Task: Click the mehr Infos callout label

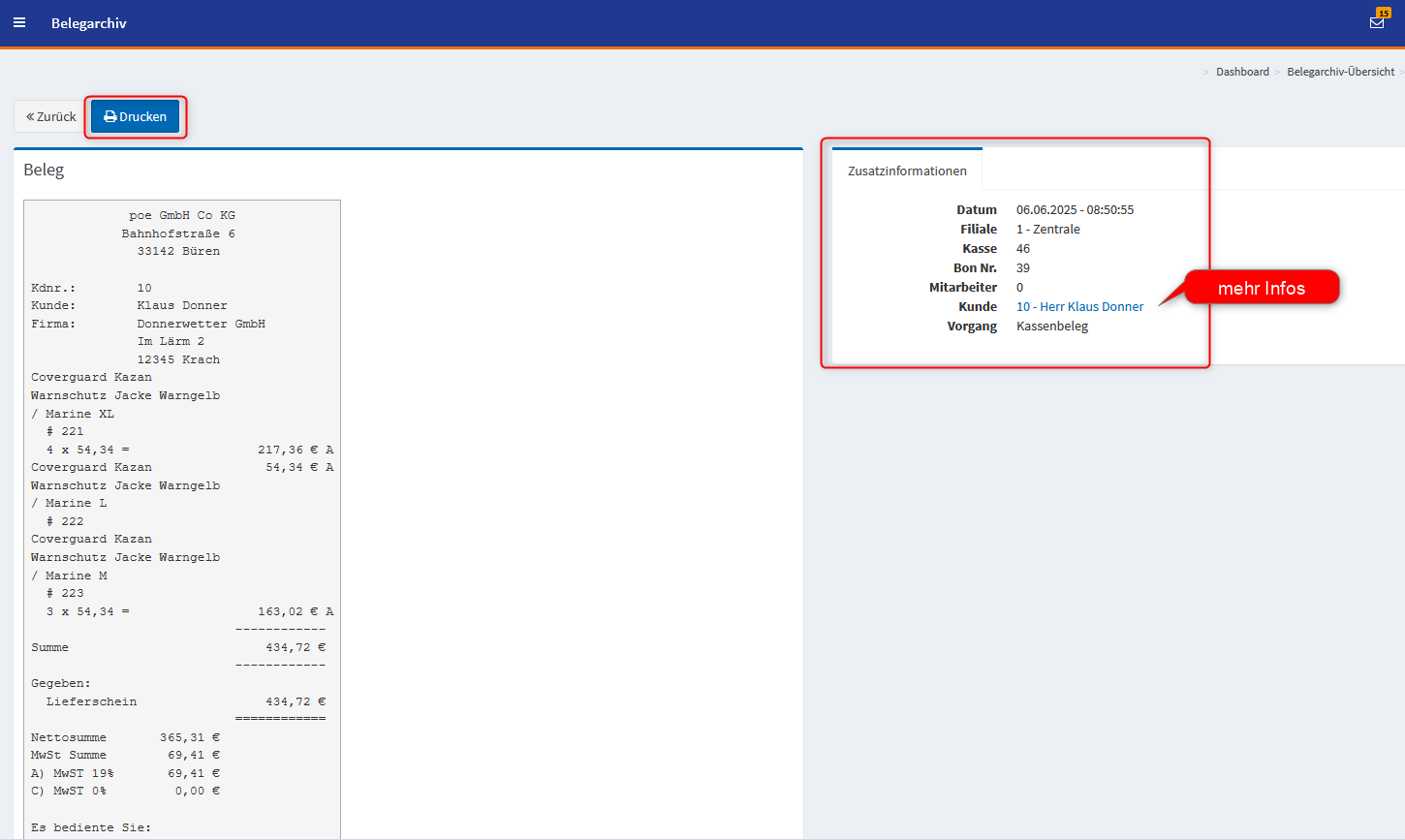Action: 1261,288
